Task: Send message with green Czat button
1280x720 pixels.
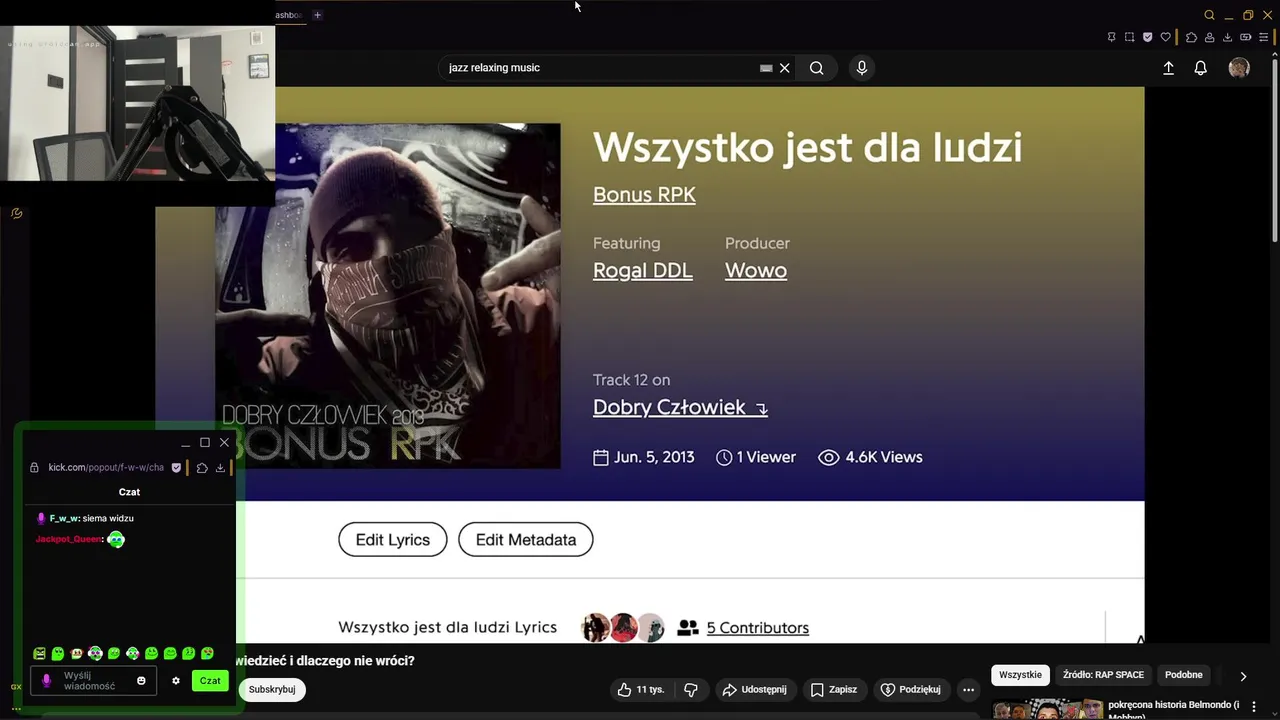Action: point(210,681)
